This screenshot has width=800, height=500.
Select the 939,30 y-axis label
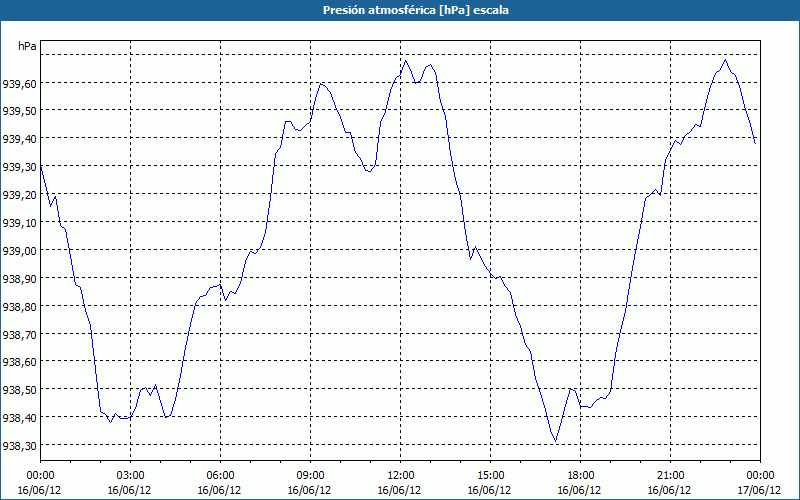point(19,166)
